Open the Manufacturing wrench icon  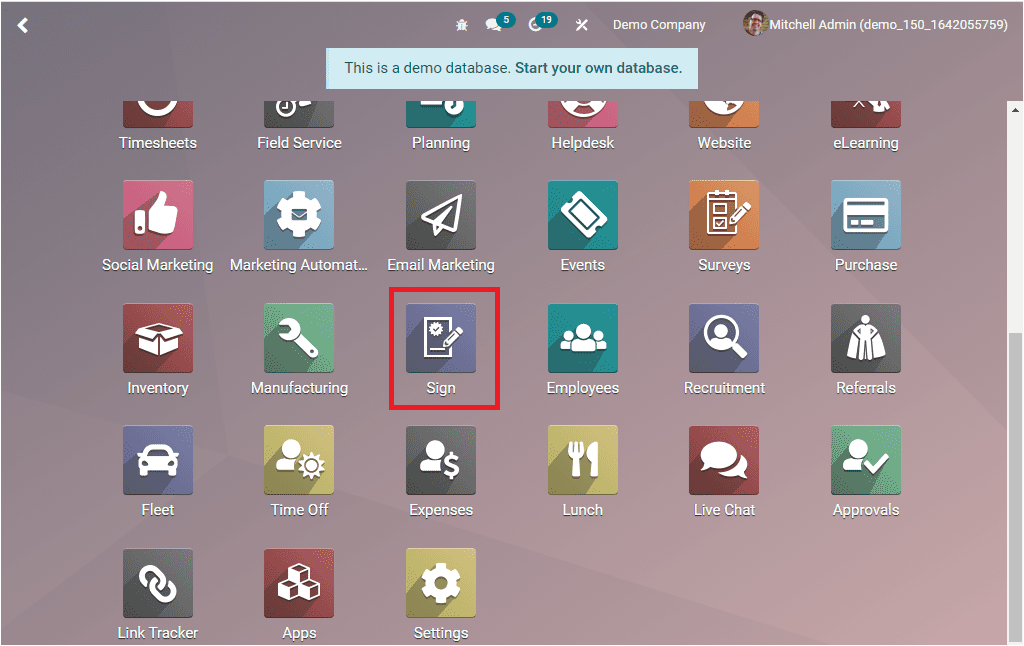click(299, 338)
